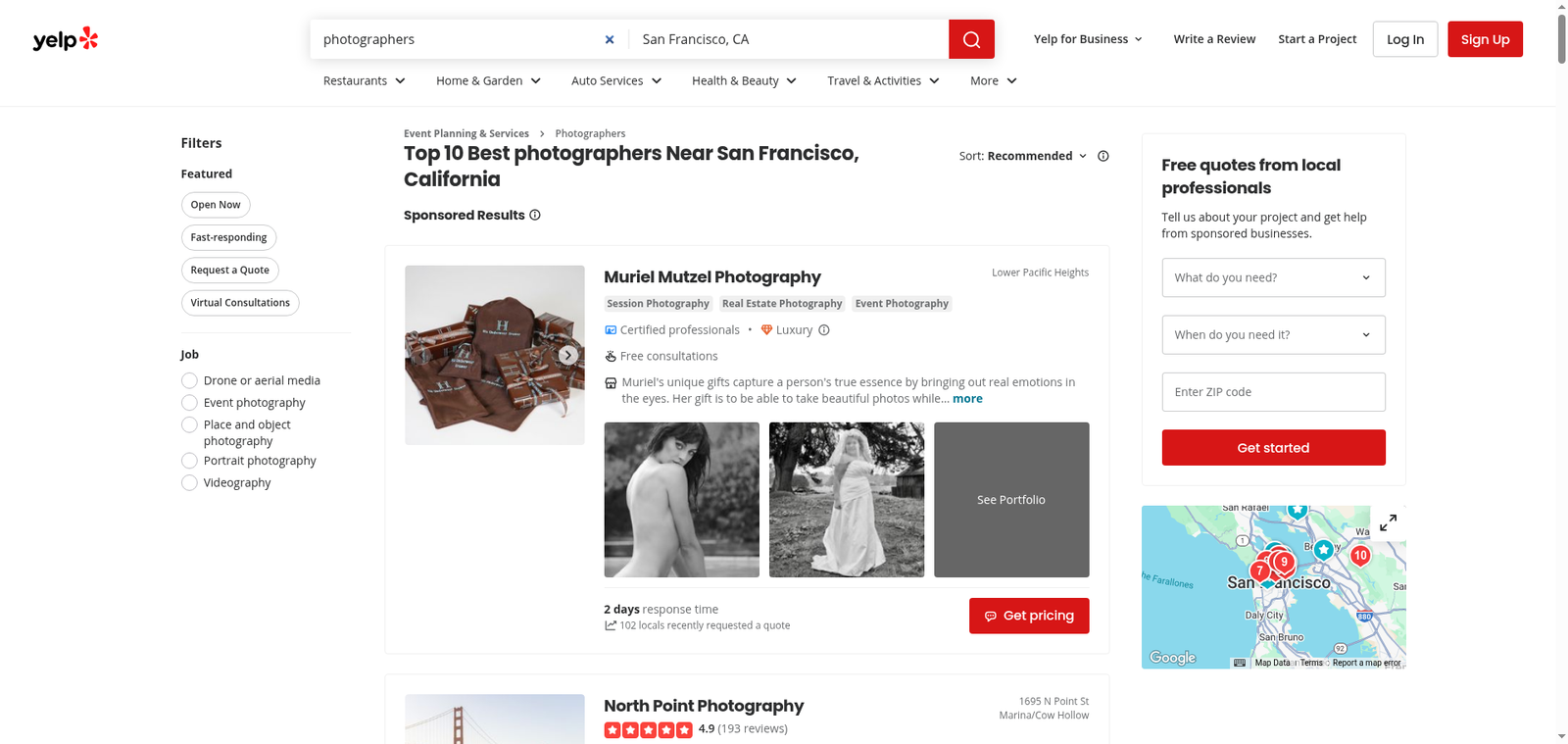This screenshot has height=744, width=1568.
Task: Click the map keyboard shortcuts icon
Action: pos(1240,663)
